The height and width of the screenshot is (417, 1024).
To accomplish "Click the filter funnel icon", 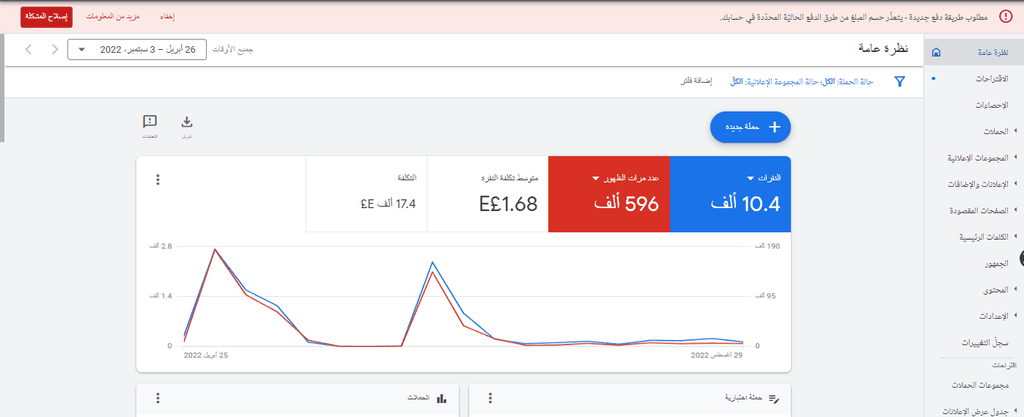I will (900, 82).
